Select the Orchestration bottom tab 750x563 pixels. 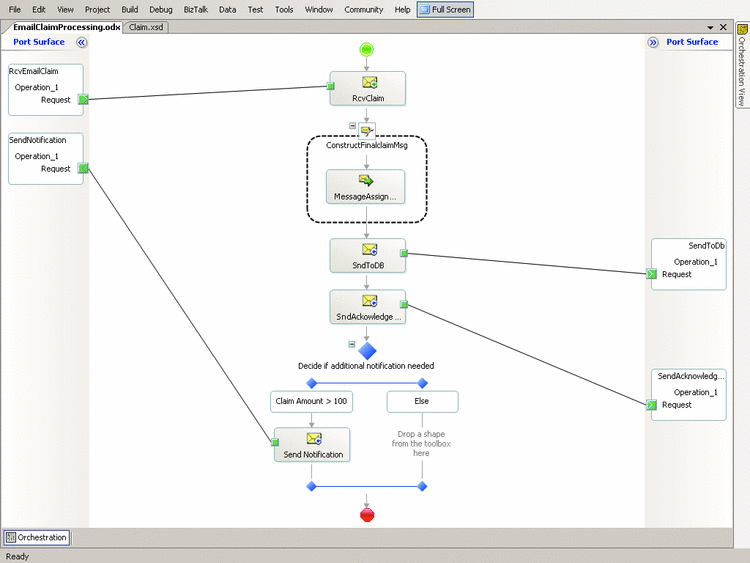pyautogui.click(x=37, y=538)
